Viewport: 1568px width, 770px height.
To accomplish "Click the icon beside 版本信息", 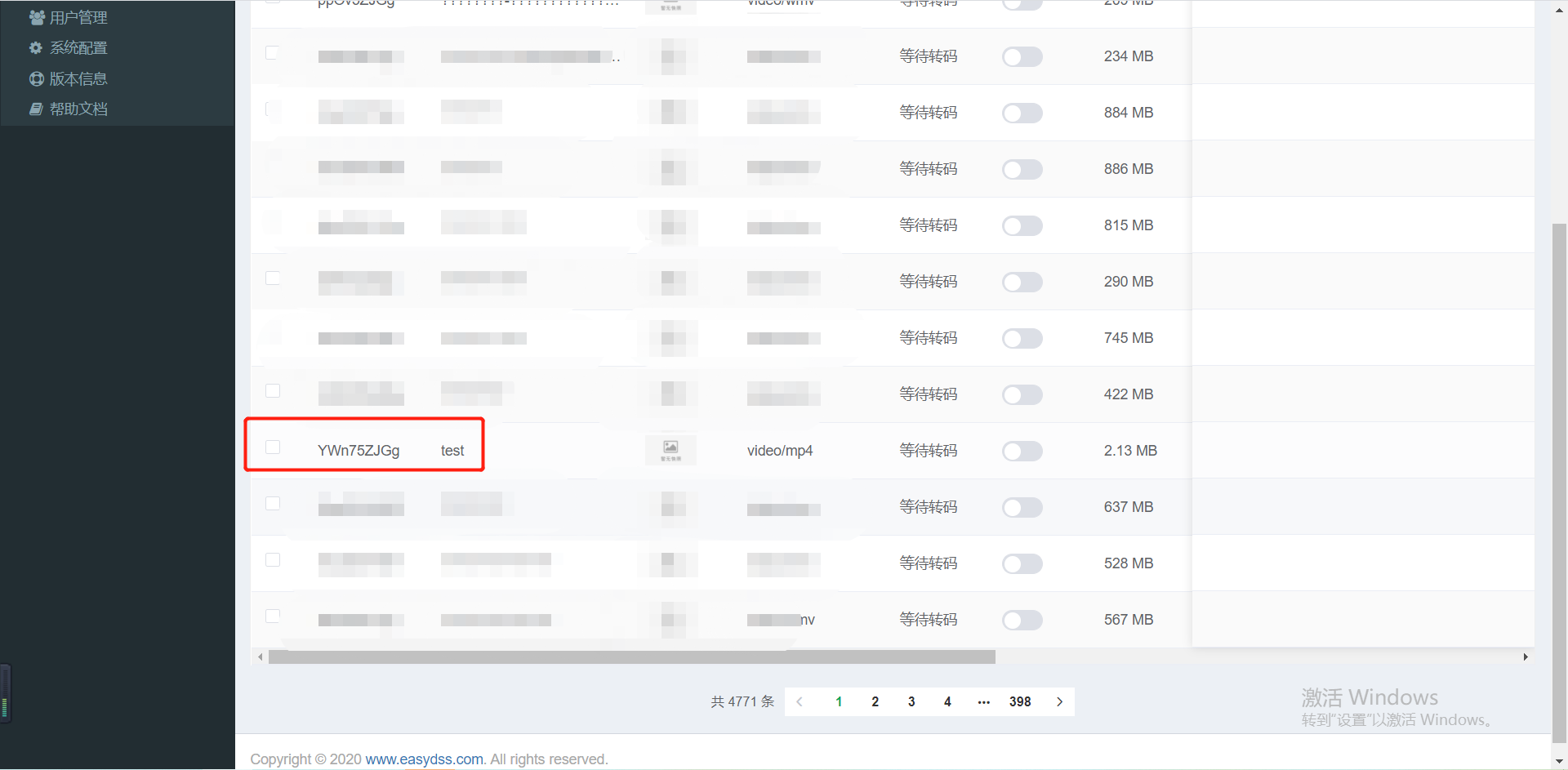I will [x=37, y=79].
